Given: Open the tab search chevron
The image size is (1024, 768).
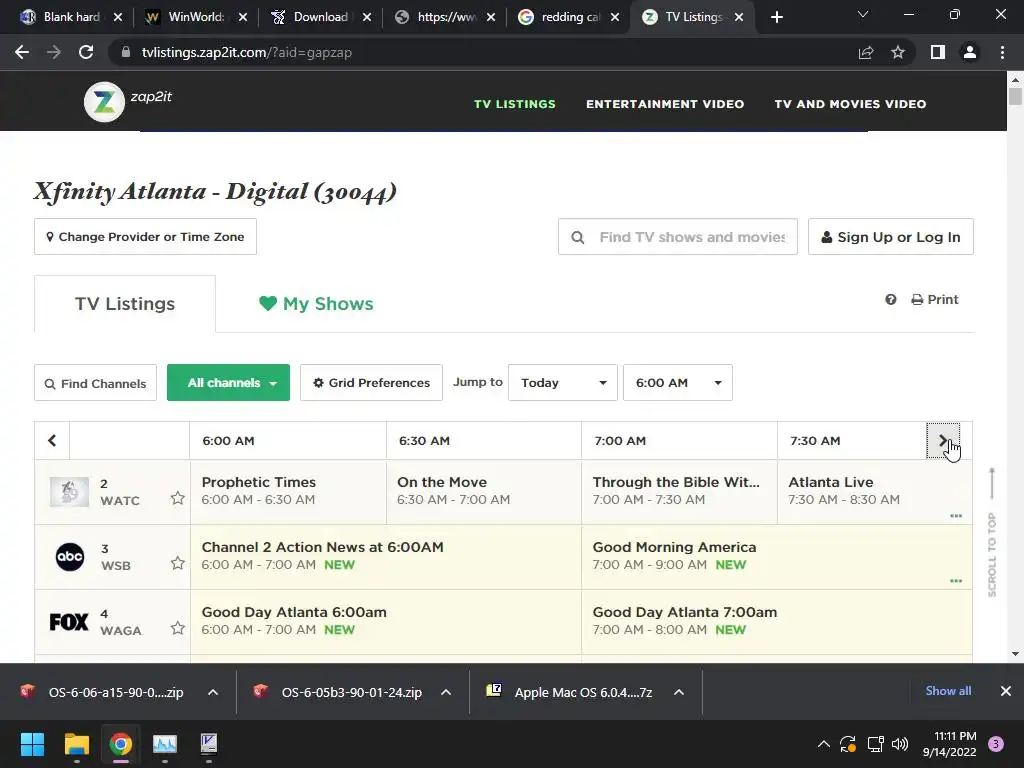Looking at the screenshot, I should coord(863,14).
